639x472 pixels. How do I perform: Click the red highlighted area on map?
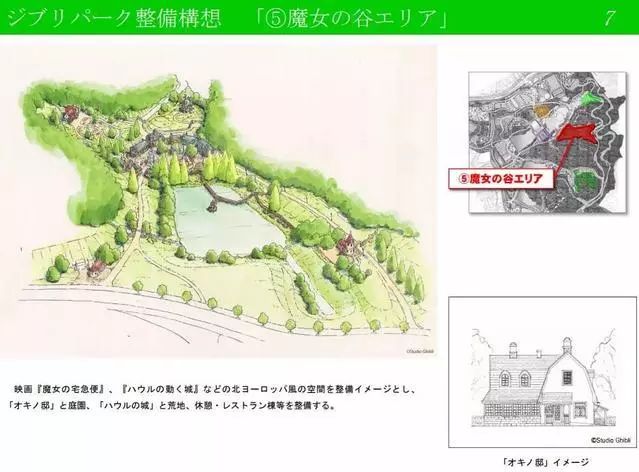tap(577, 132)
